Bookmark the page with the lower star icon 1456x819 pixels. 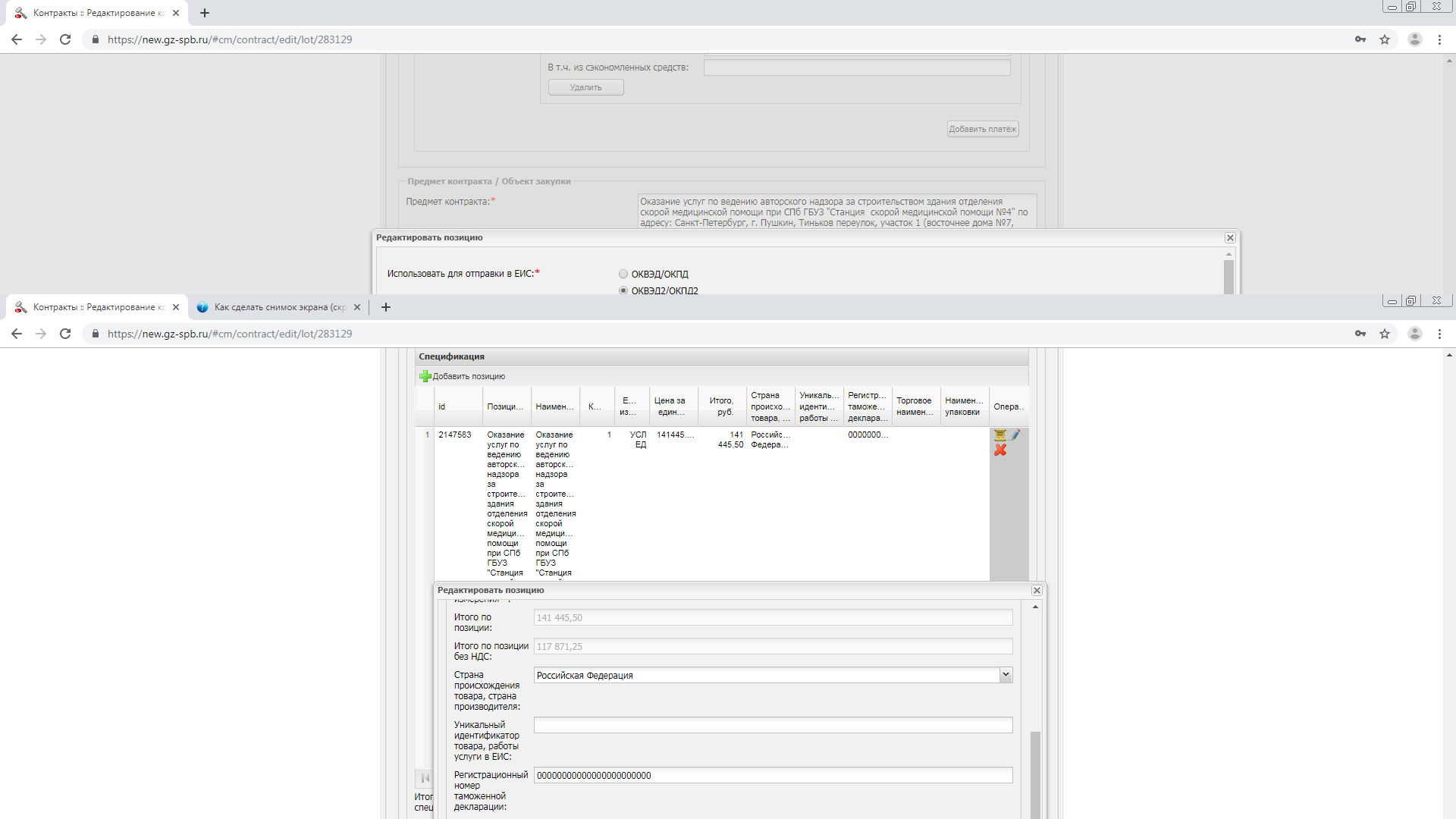click(x=1385, y=334)
